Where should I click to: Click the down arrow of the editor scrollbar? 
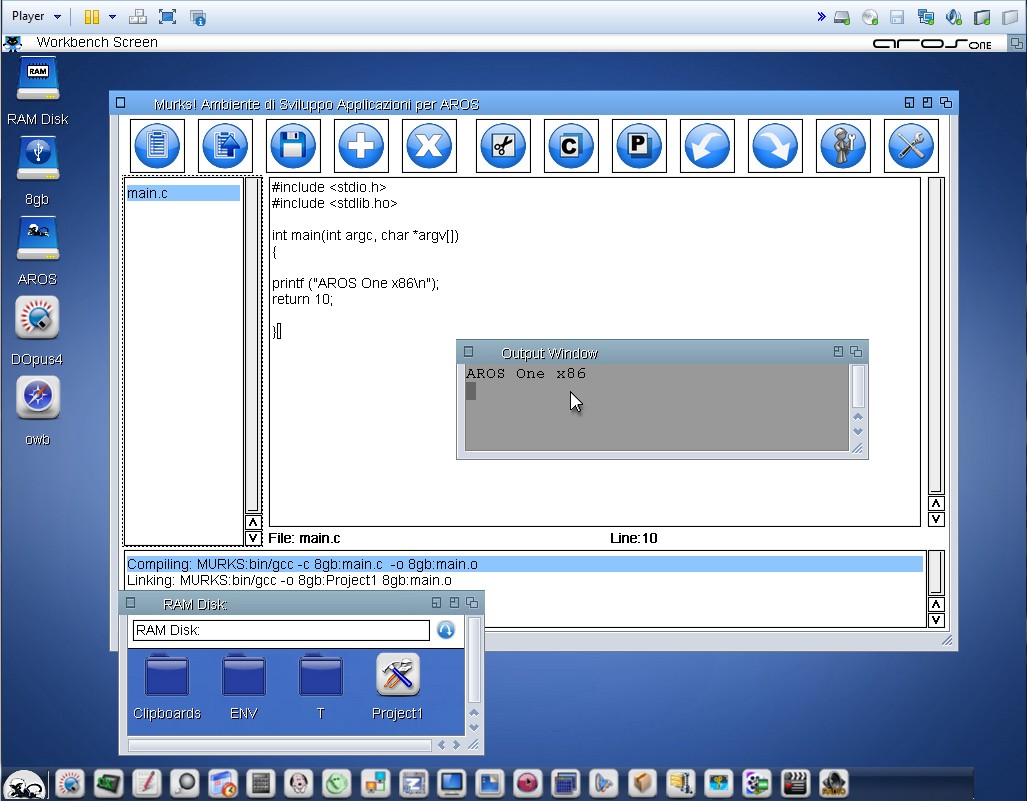(936, 519)
